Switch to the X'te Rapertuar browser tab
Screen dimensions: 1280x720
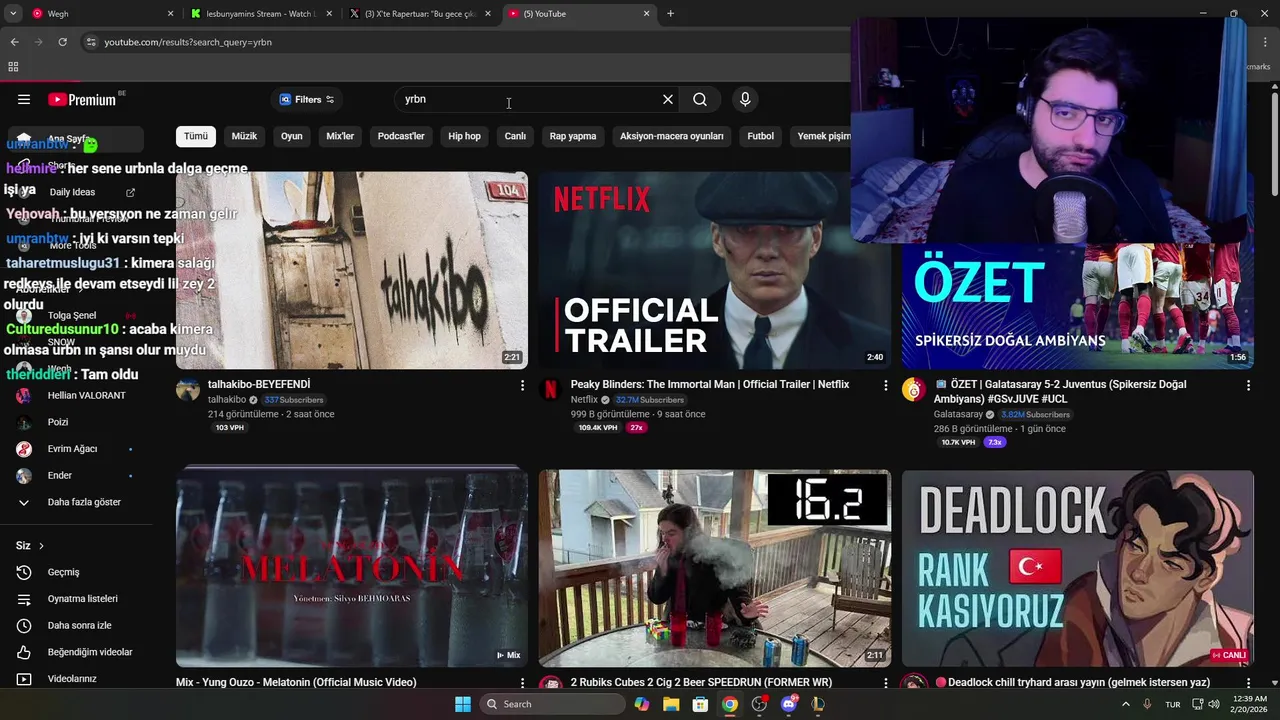(x=419, y=14)
